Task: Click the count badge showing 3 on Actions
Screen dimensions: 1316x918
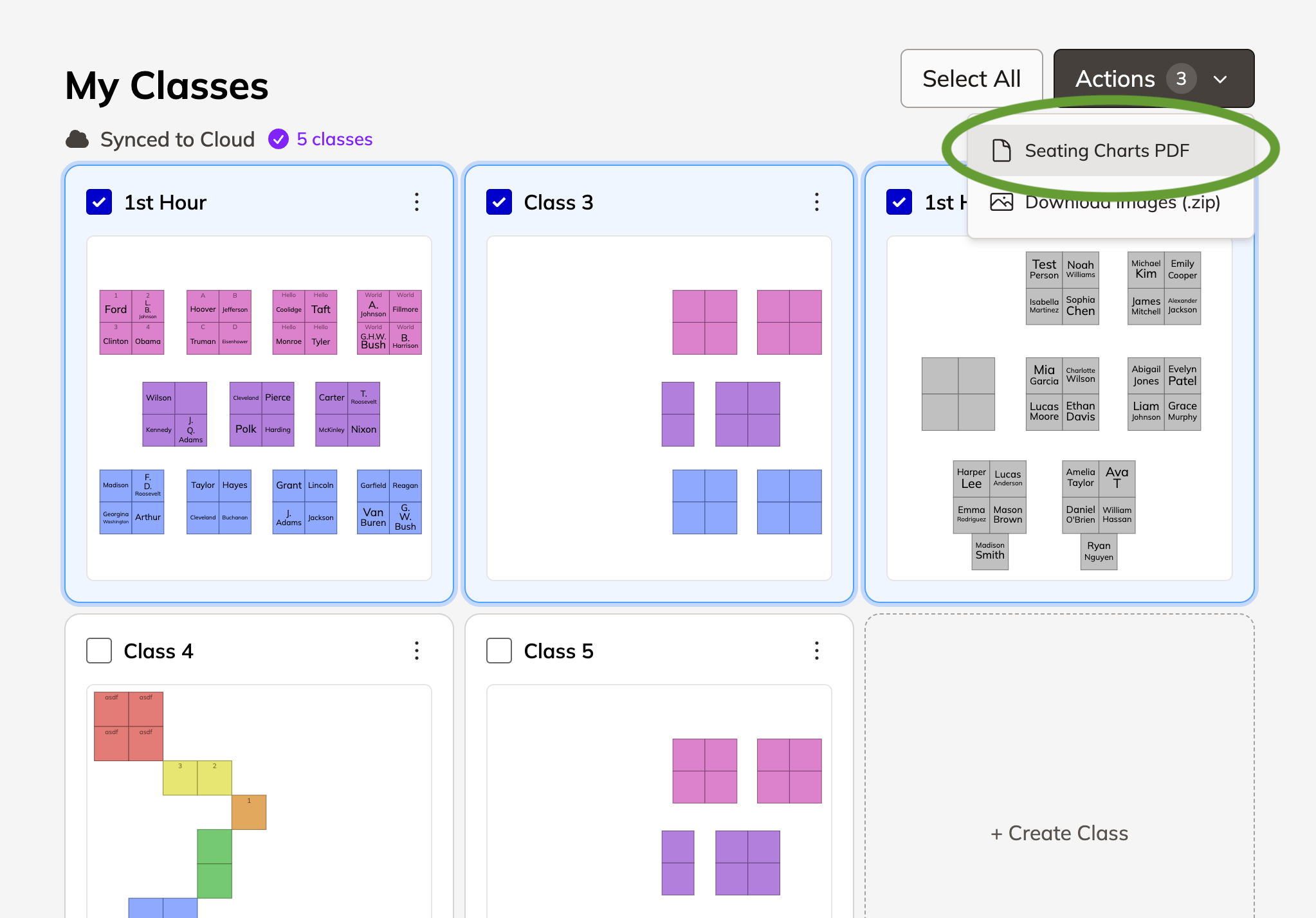Action: [1182, 78]
